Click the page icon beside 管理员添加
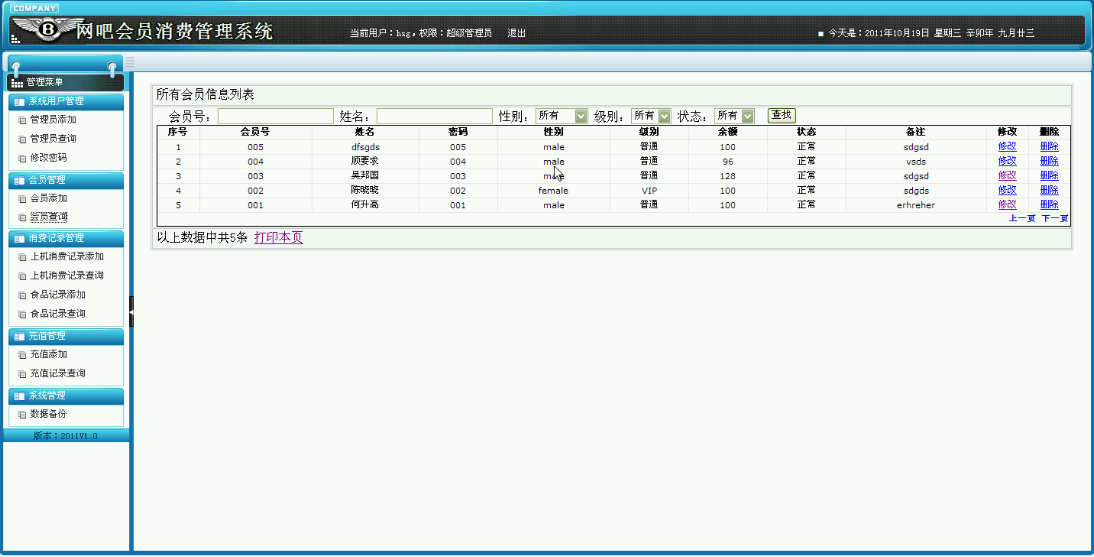 [22, 120]
